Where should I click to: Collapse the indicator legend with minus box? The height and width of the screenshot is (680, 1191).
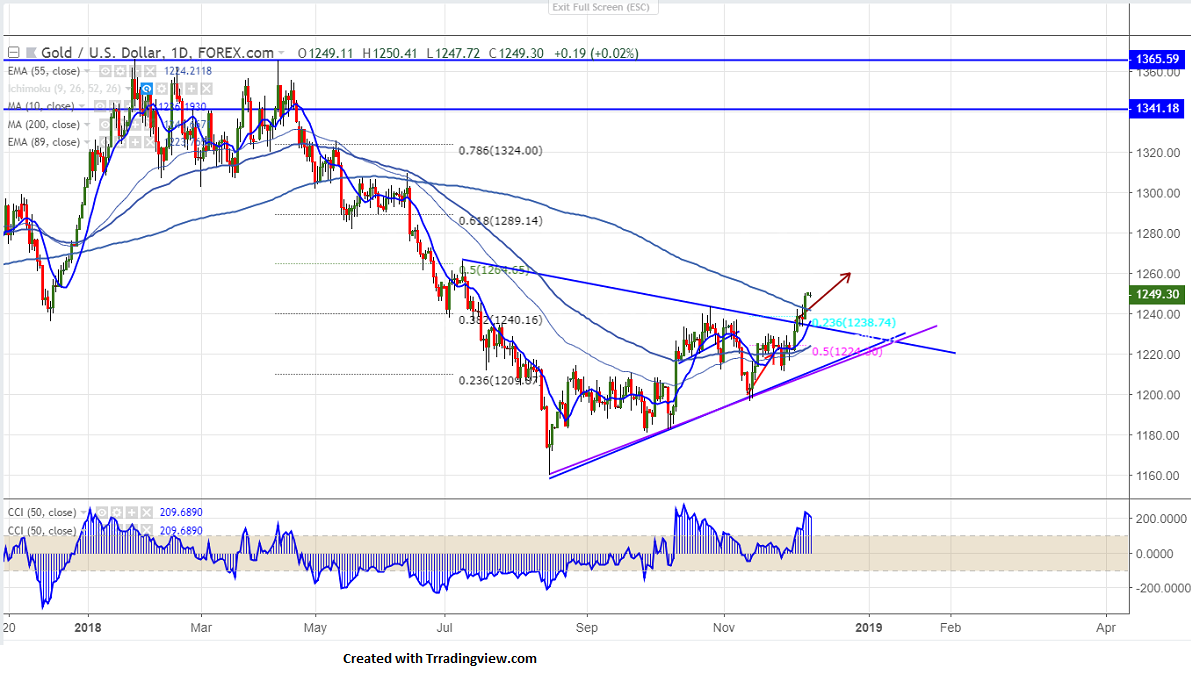click(14, 52)
